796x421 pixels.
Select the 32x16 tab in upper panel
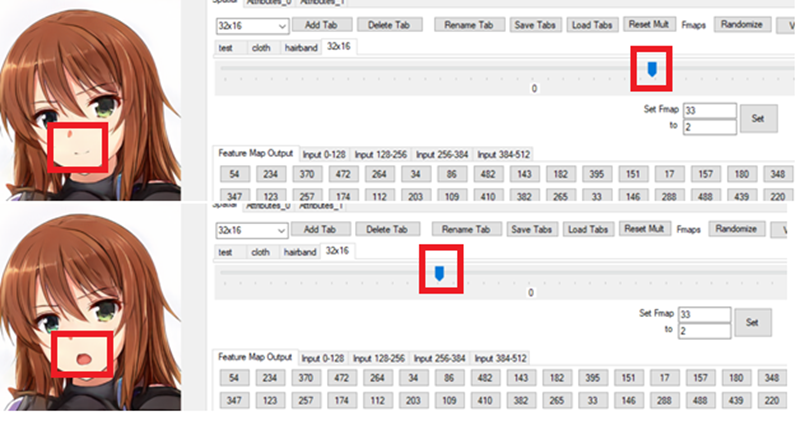[339, 47]
